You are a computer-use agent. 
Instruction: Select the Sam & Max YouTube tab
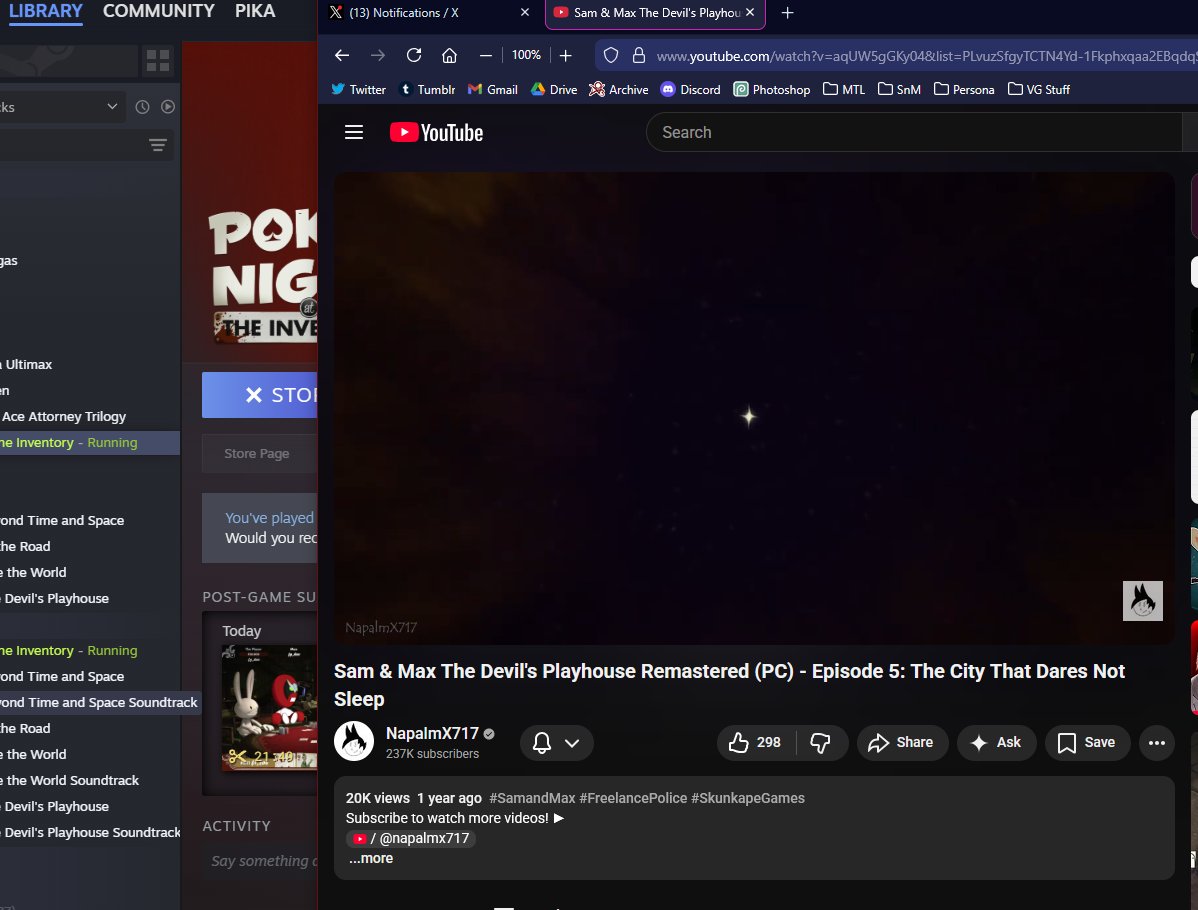655,13
